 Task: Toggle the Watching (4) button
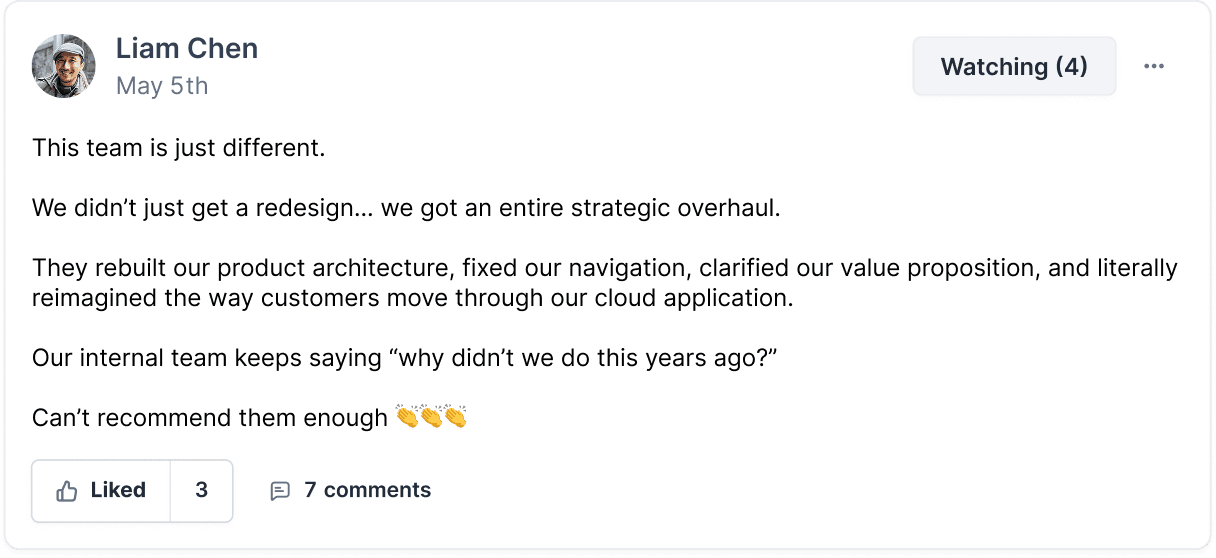(x=1013, y=67)
